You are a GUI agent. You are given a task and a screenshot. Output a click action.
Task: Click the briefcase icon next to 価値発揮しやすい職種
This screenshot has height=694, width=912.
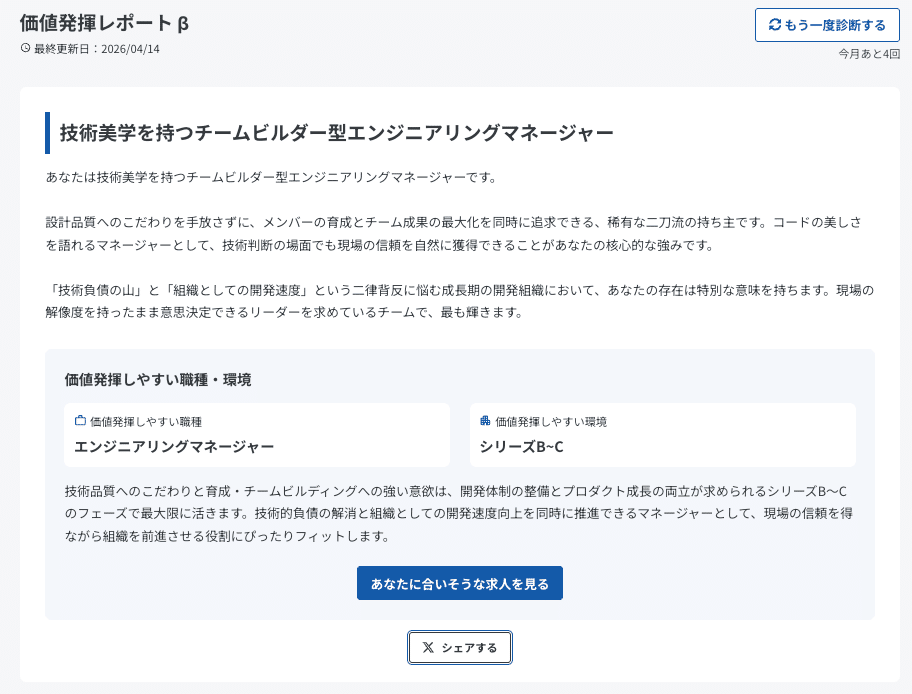[80, 421]
